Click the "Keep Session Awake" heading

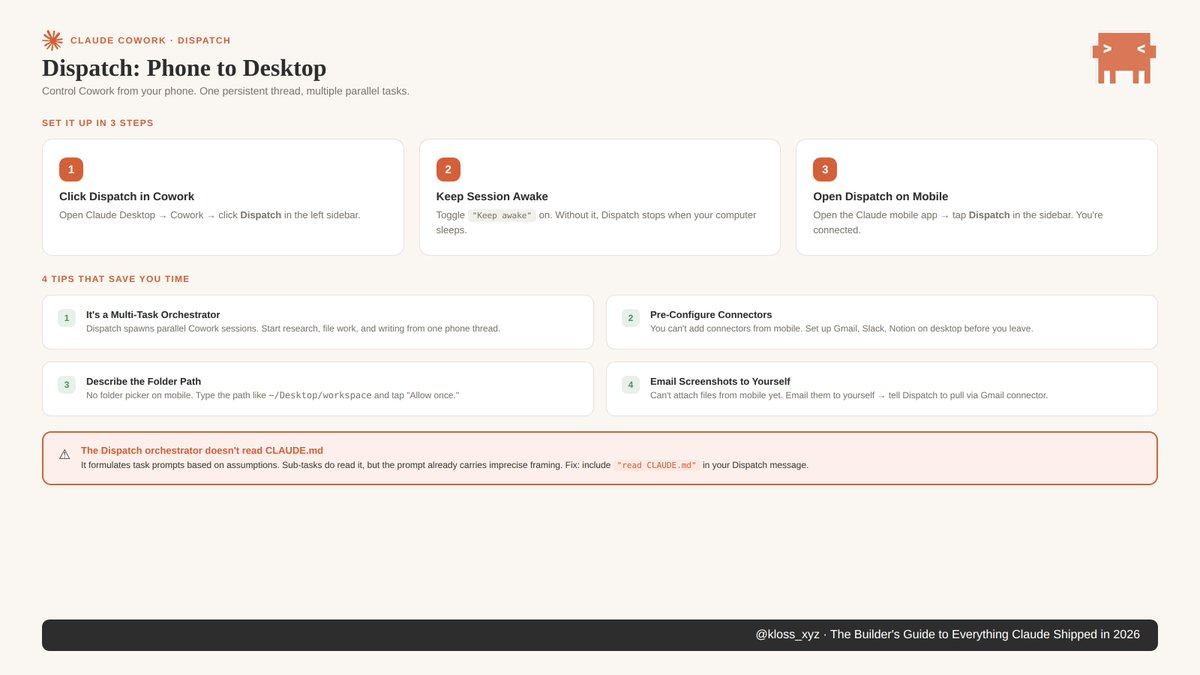pyautogui.click(x=492, y=196)
